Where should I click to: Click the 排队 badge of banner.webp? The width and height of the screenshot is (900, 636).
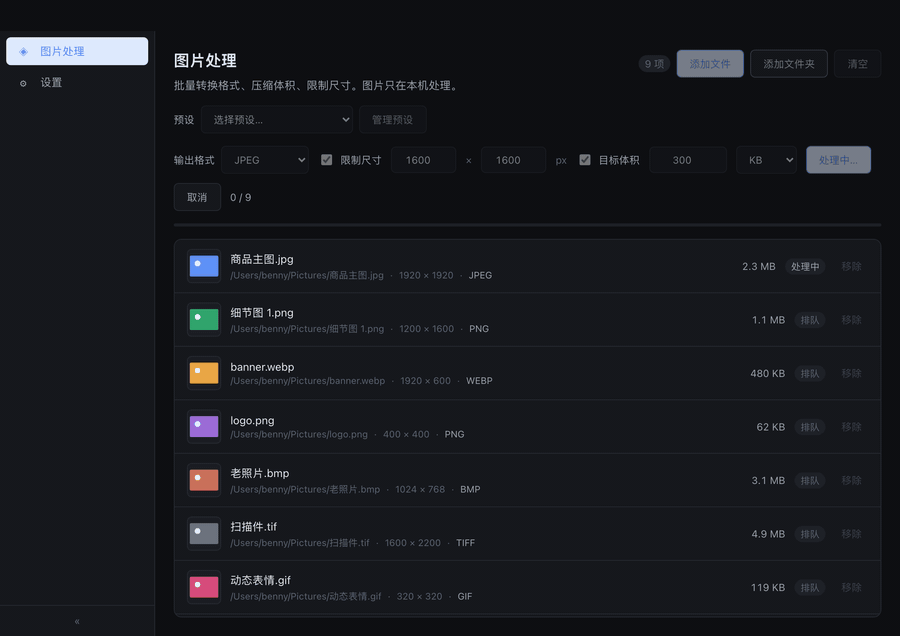coord(810,373)
